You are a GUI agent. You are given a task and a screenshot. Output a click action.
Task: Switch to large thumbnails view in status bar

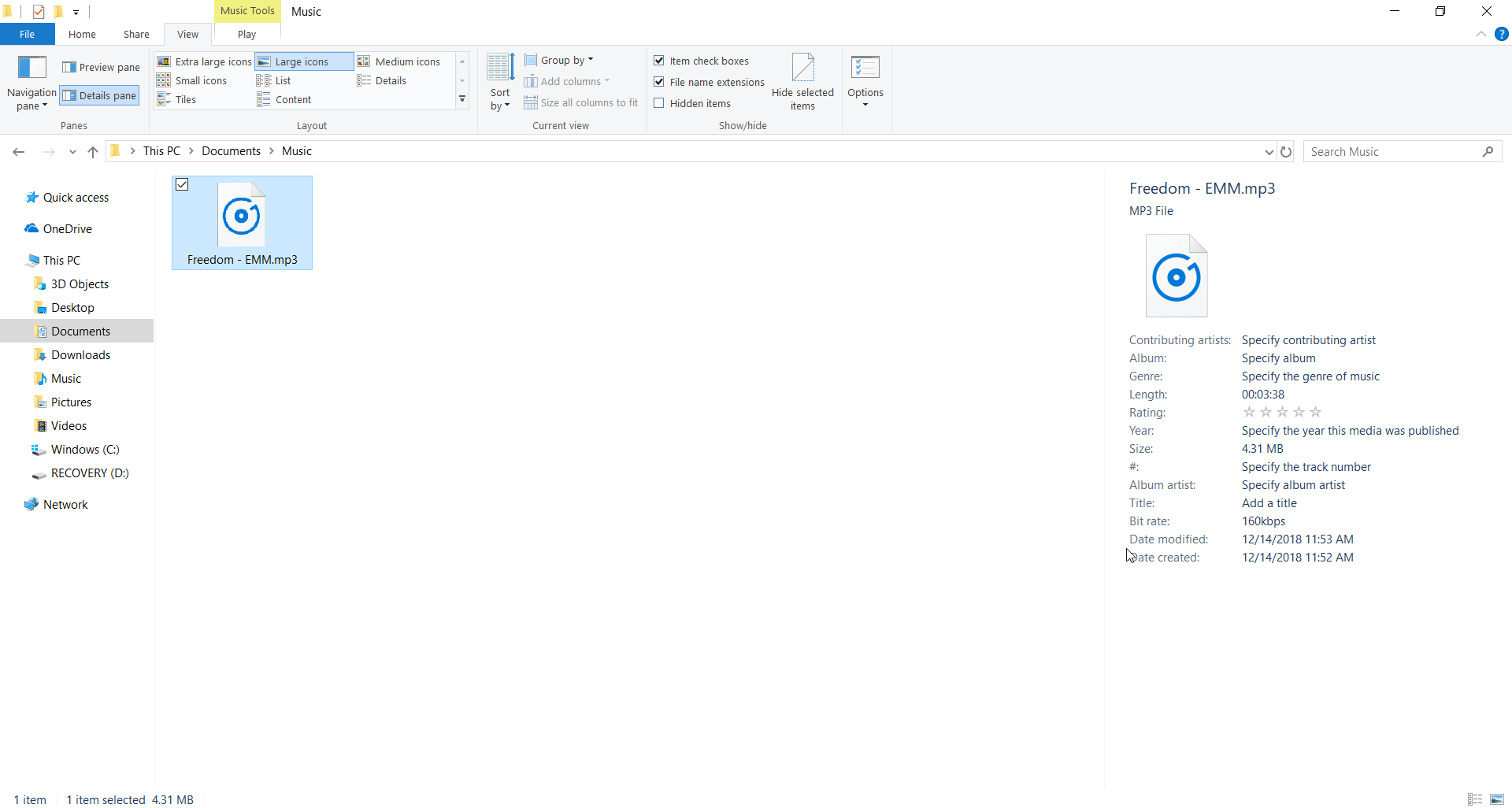[x=1497, y=799]
